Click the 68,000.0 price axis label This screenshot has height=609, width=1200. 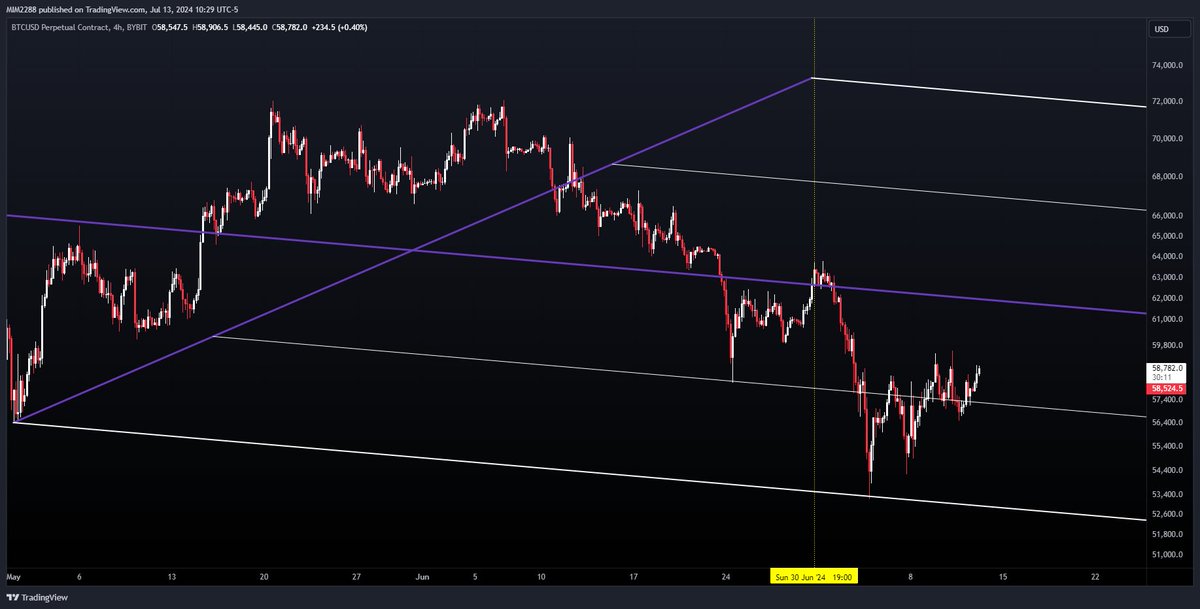(x=1169, y=177)
